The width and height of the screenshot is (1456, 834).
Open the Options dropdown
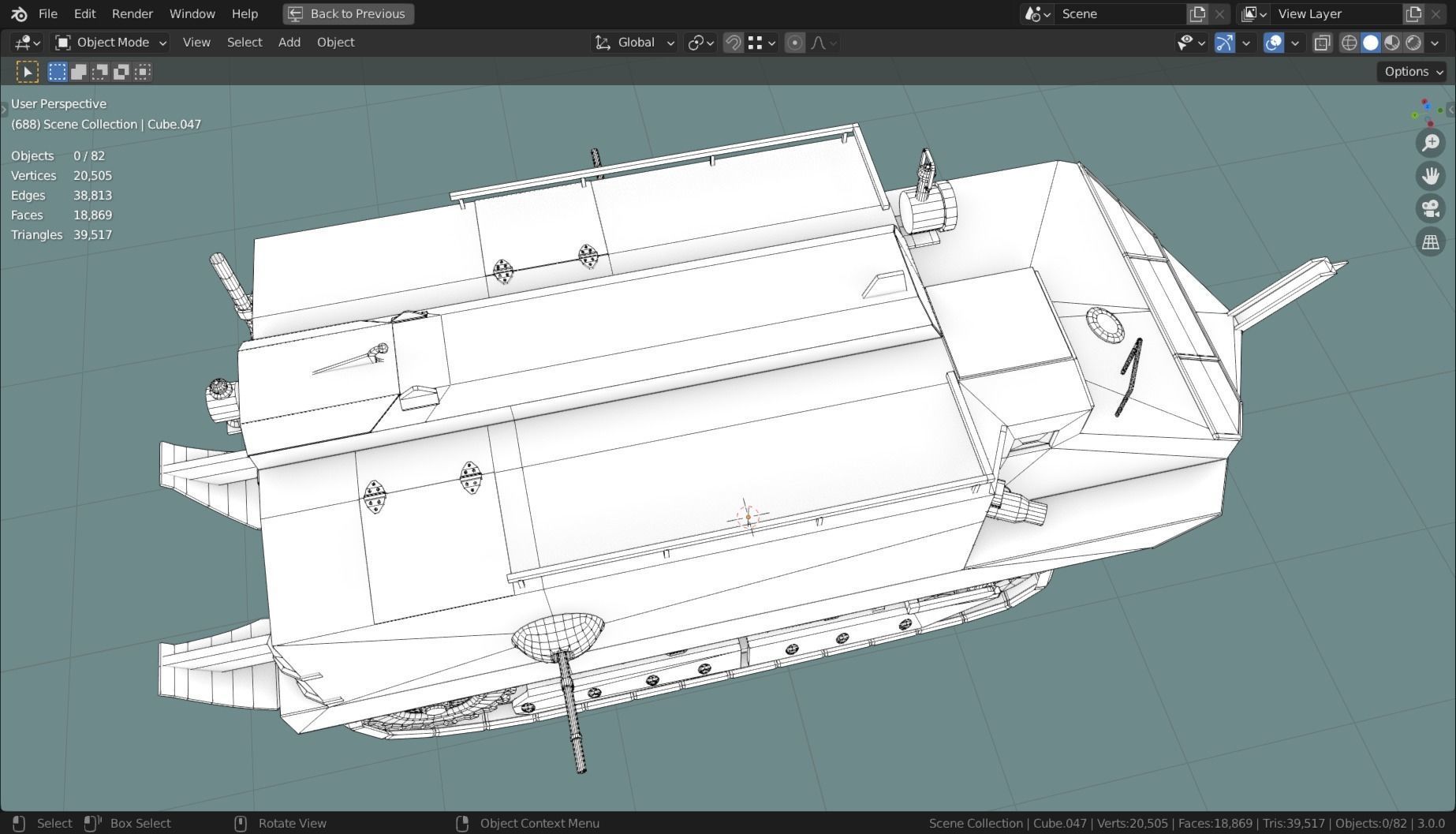(1413, 72)
